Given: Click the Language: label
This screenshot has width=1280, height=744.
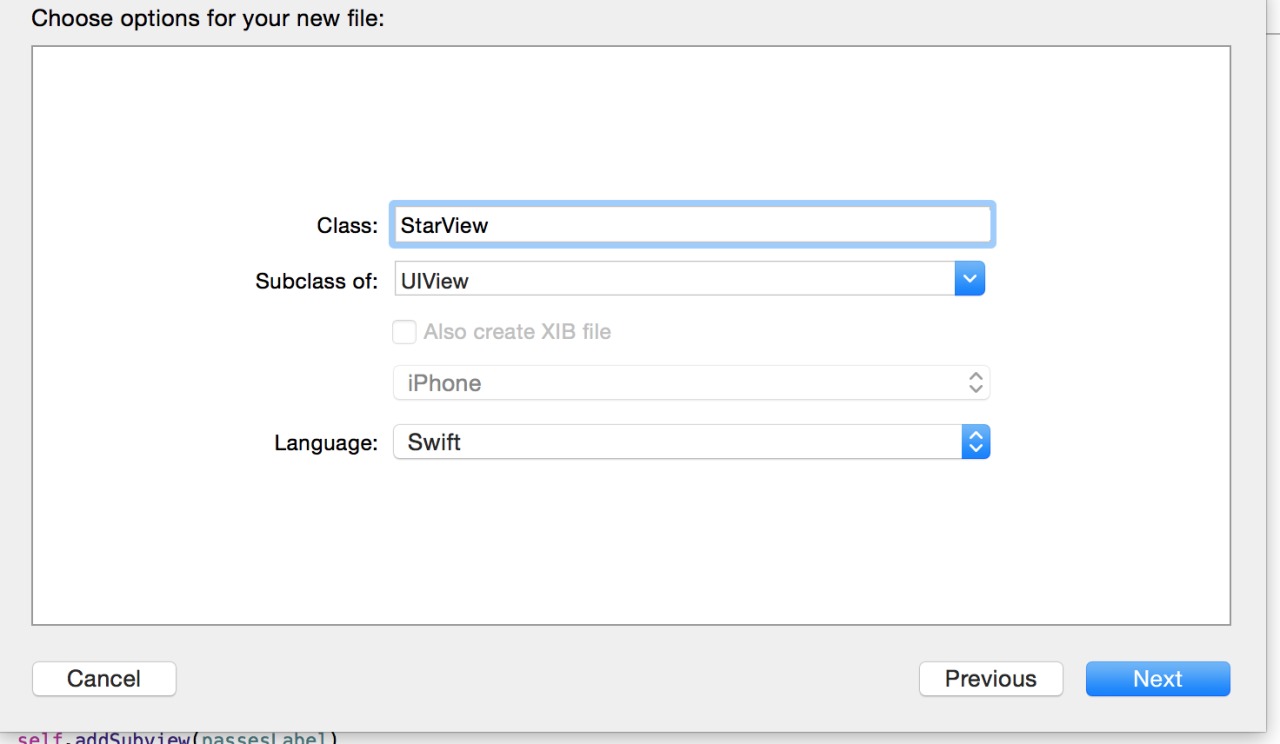Looking at the screenshot, I should [x=326, y=443].
